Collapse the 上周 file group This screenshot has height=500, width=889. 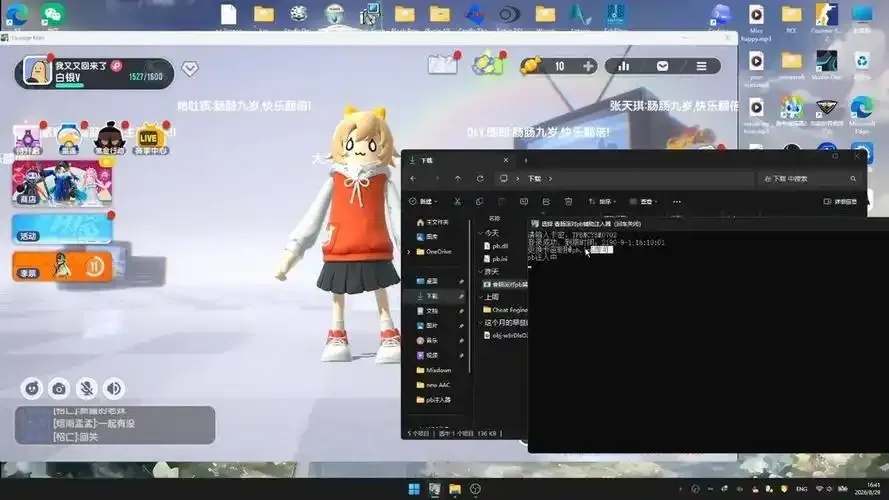tap(480, 297)
